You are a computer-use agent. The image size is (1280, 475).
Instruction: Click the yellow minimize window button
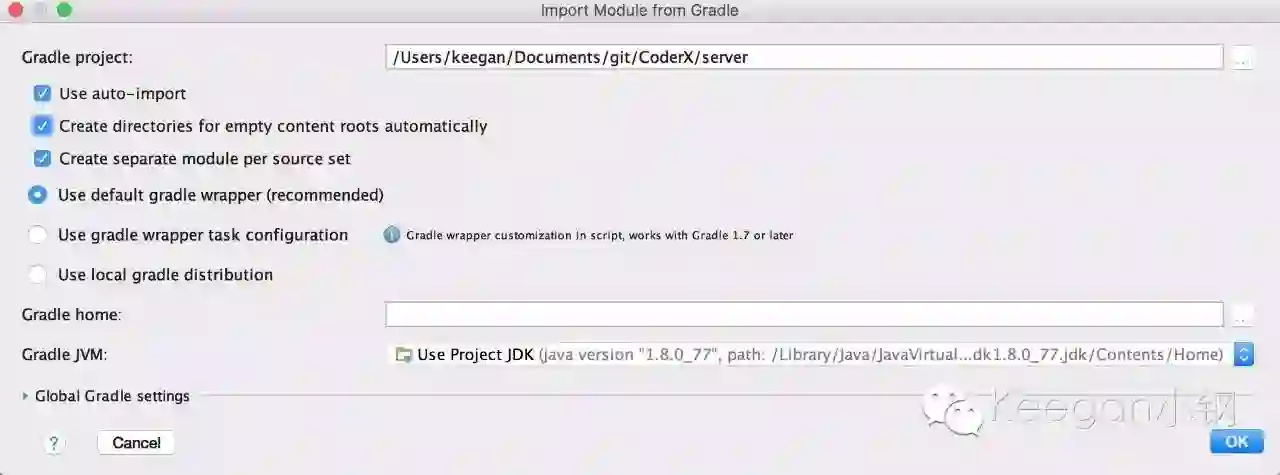click(41, 10)
